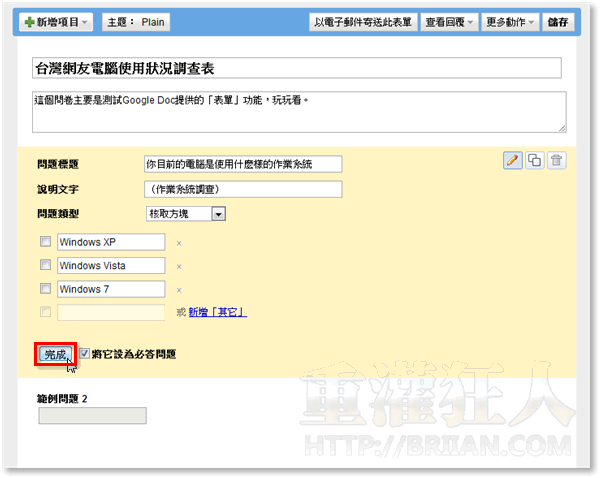Click the 新增「其它」 link
This screenshot has width=600, height=478.
[218, 312]
